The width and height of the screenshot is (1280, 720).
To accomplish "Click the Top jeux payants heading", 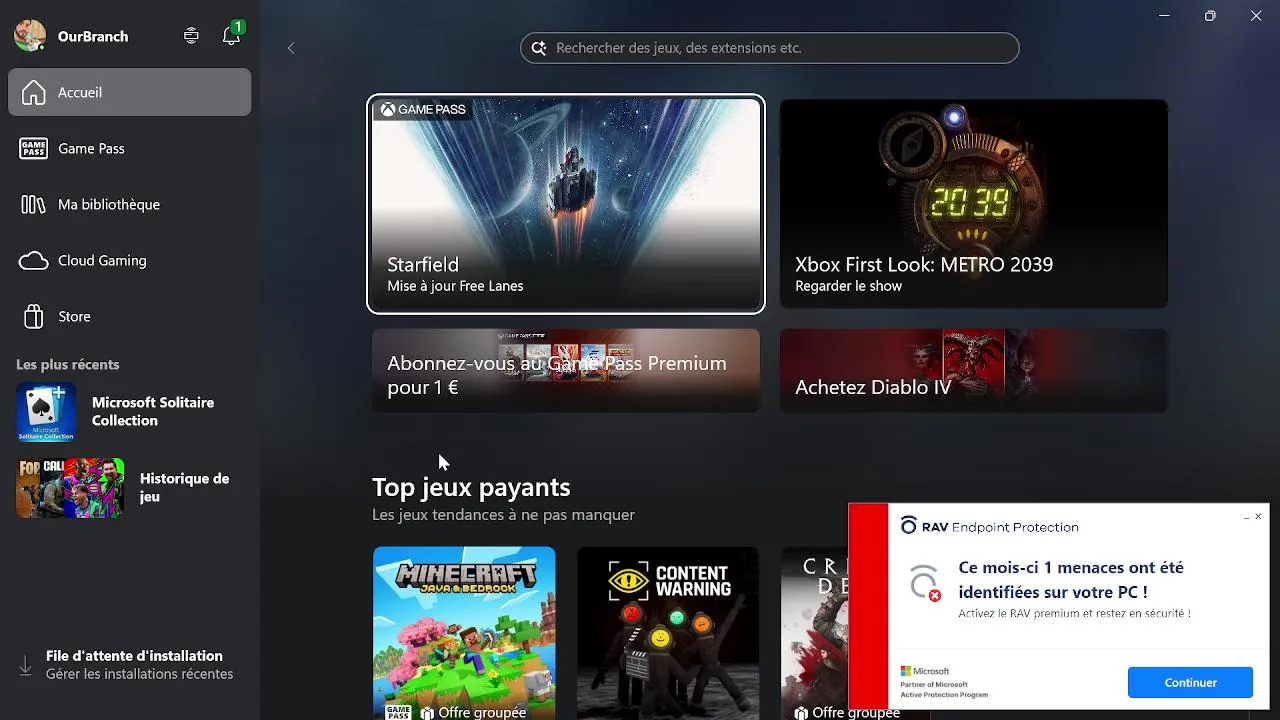I will pyautogui.click(x=471, y=487).
